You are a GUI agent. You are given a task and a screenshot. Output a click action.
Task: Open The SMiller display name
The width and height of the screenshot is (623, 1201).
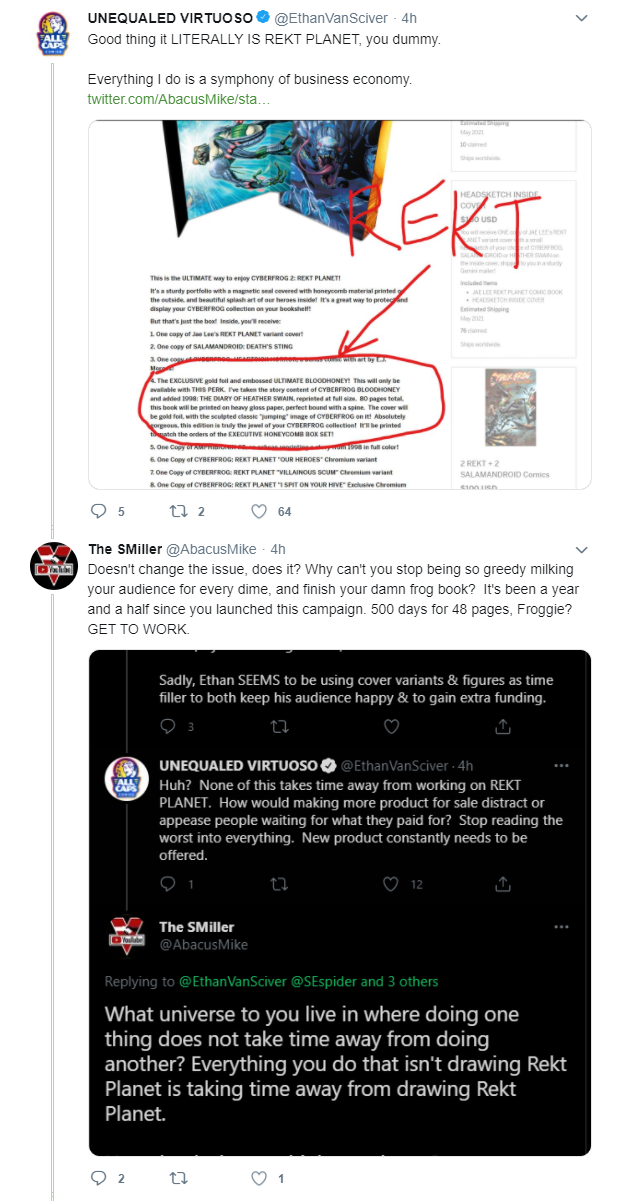pyautogui.click(x=124, y=549)
